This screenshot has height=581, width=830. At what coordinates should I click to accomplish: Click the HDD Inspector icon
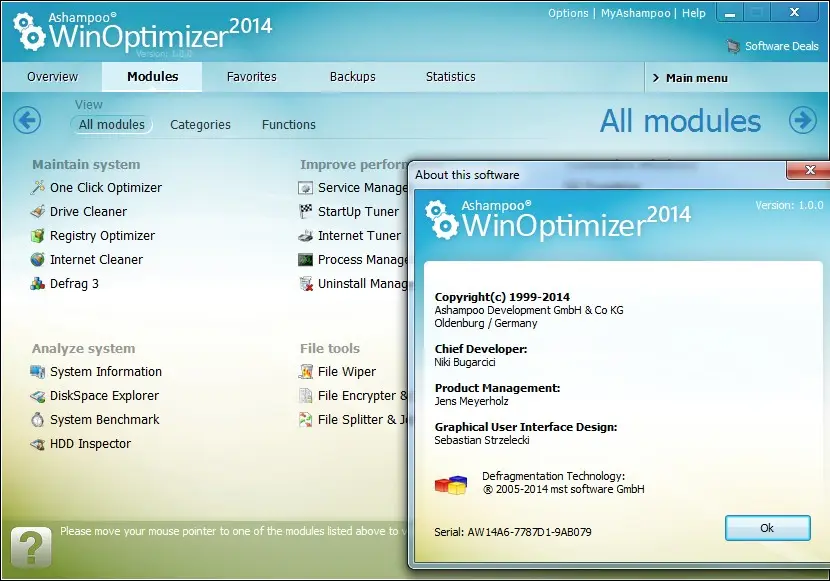(x=38, y=444)
